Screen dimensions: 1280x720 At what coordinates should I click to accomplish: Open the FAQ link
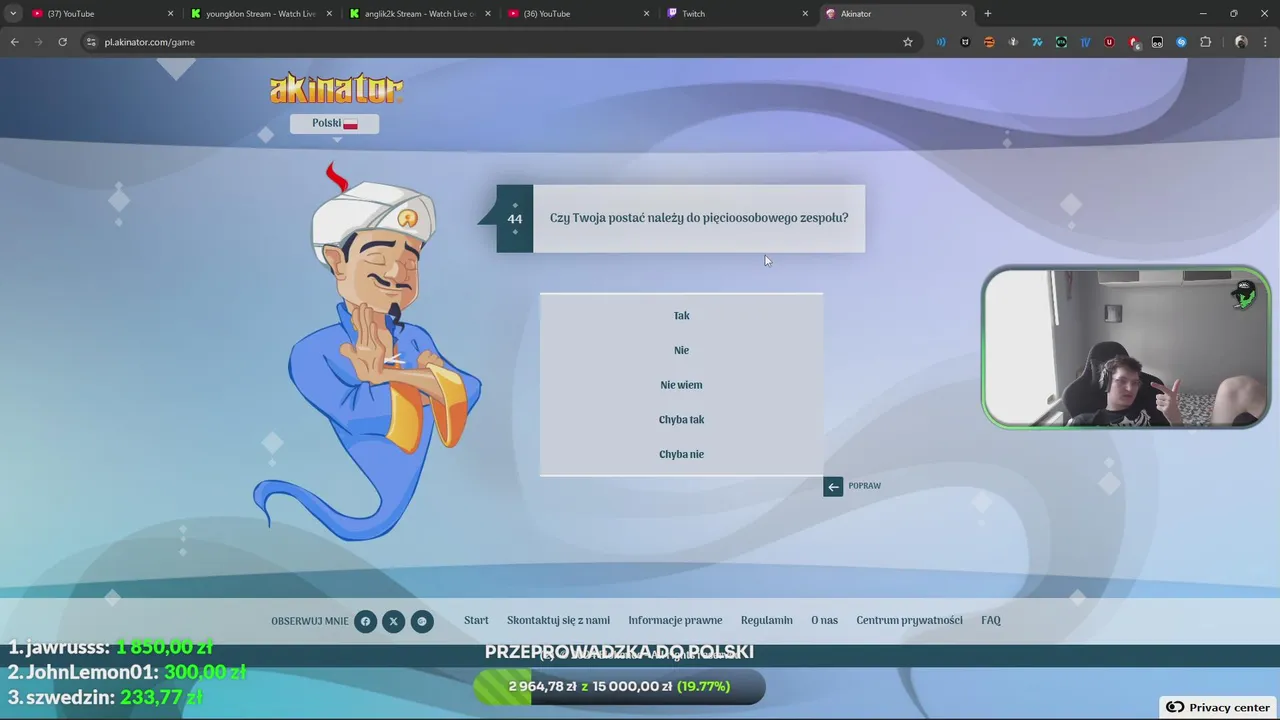coord(991,620)
